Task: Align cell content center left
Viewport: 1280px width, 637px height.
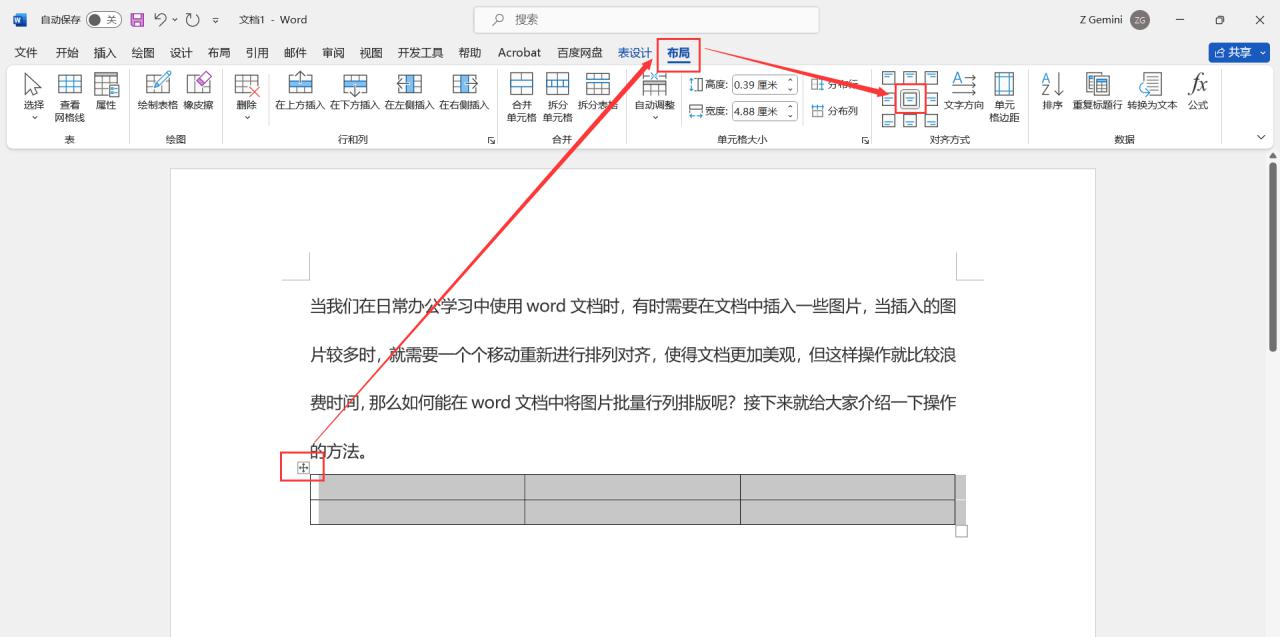Action: [x=888, y=99]
